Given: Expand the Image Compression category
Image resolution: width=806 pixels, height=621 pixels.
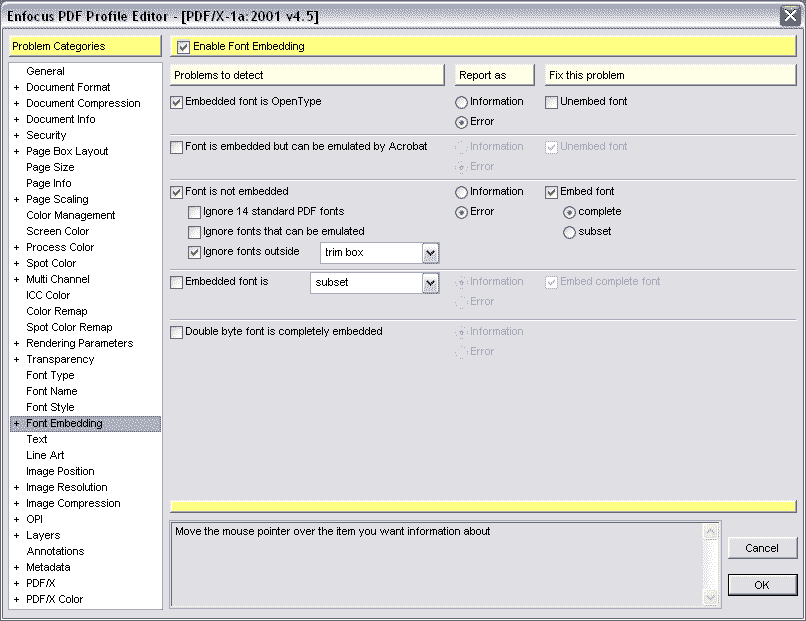Looking at the screenshot, I should [16, 503].
